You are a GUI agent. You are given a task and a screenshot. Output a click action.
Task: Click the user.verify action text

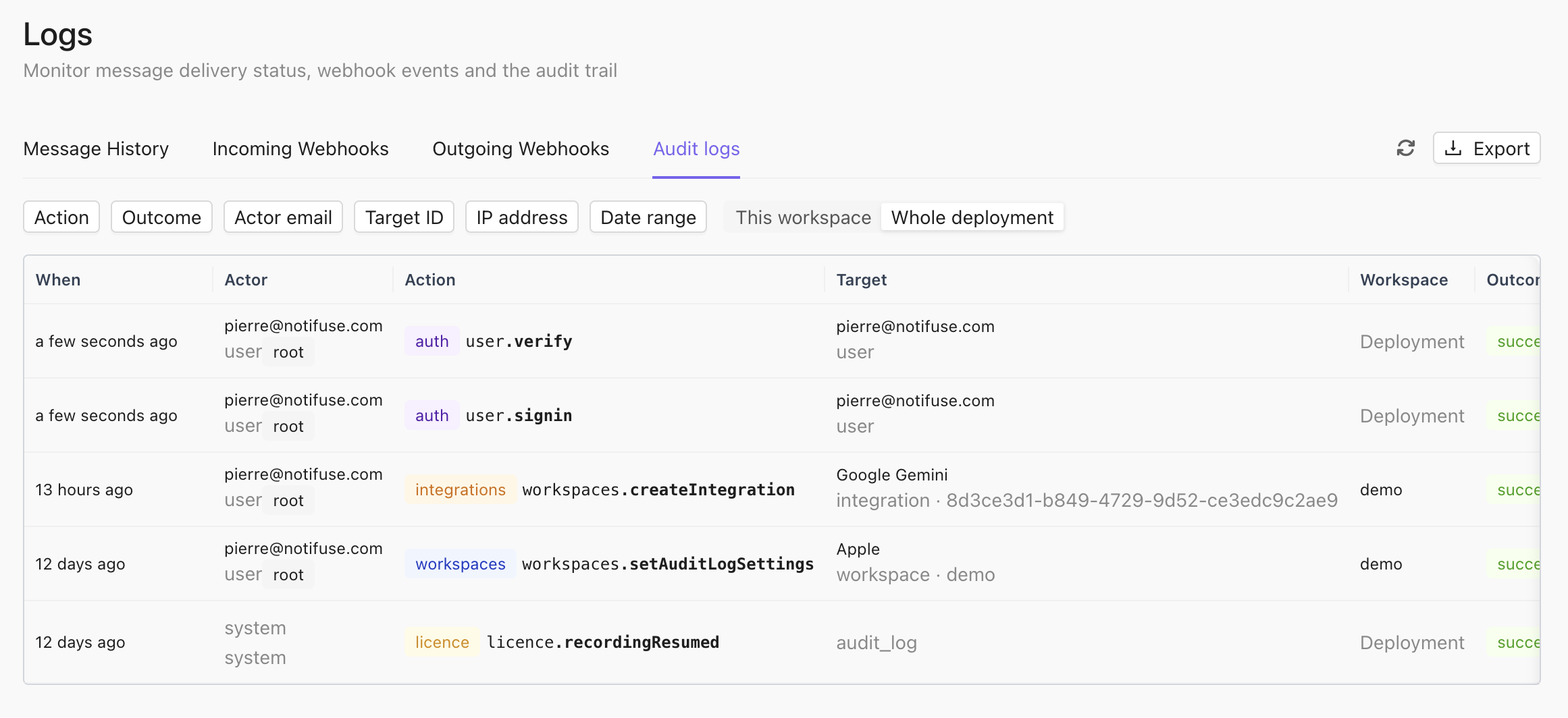click(x=519, y=341)
